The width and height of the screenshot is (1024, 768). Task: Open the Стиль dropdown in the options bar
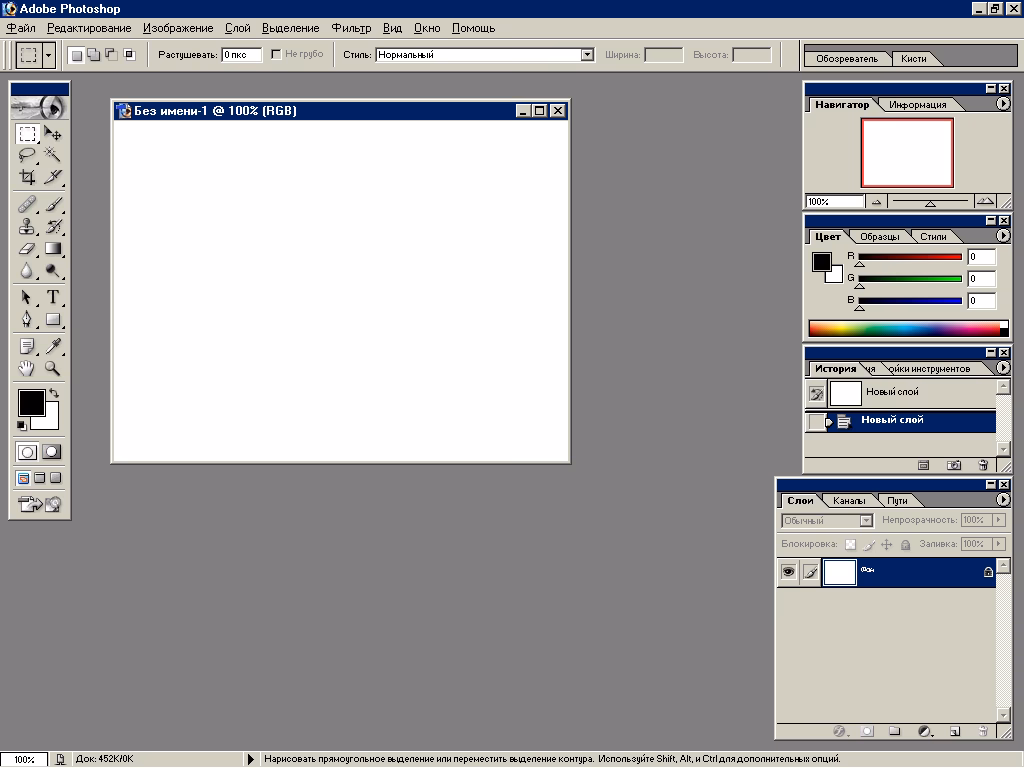coord(588,55)
